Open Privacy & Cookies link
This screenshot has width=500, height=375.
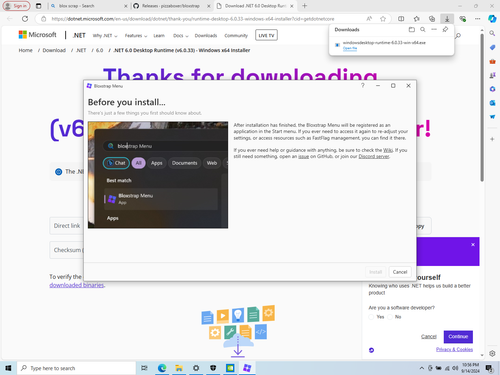(454, 349)
